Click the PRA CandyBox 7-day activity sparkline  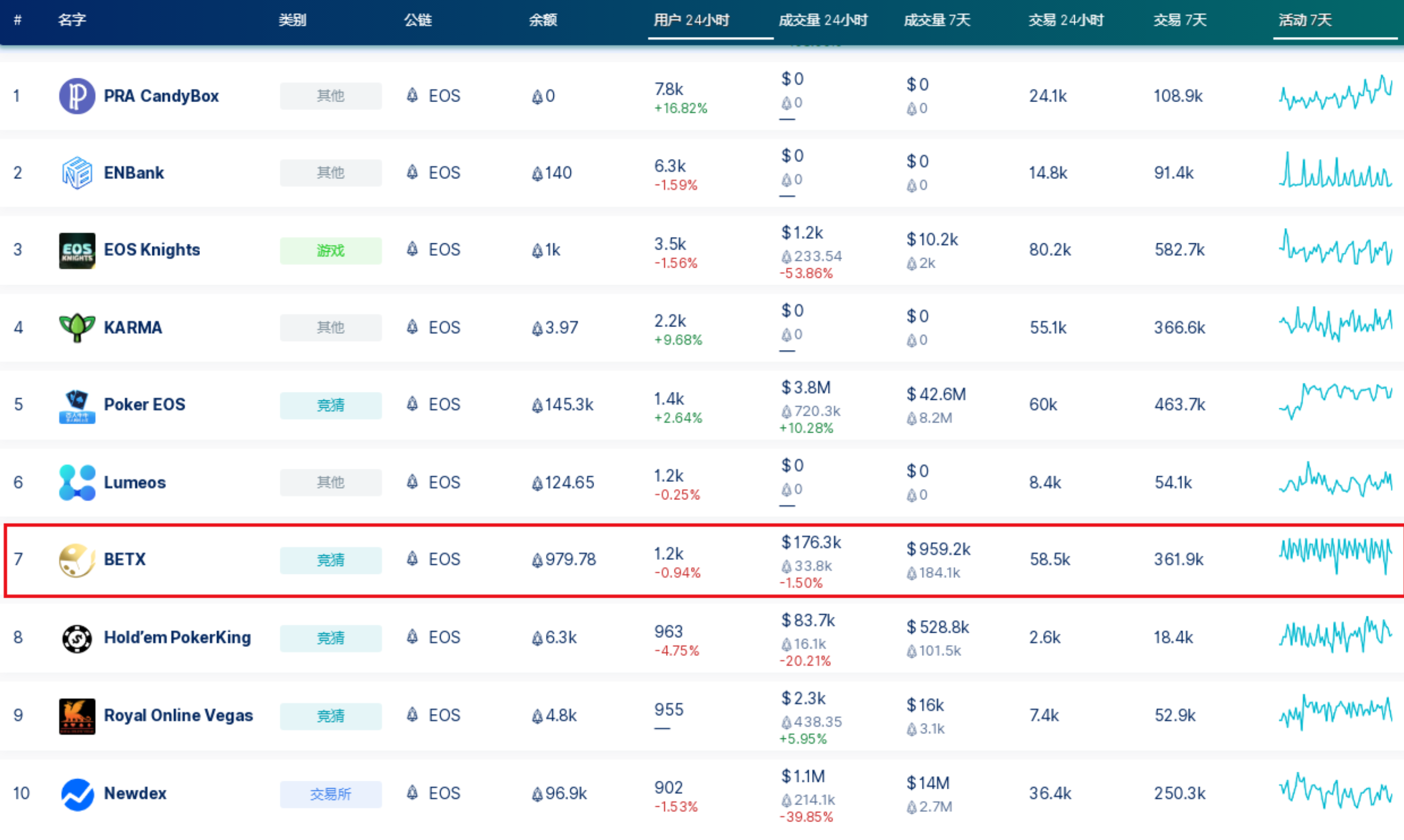click(x=1336, y=93)
